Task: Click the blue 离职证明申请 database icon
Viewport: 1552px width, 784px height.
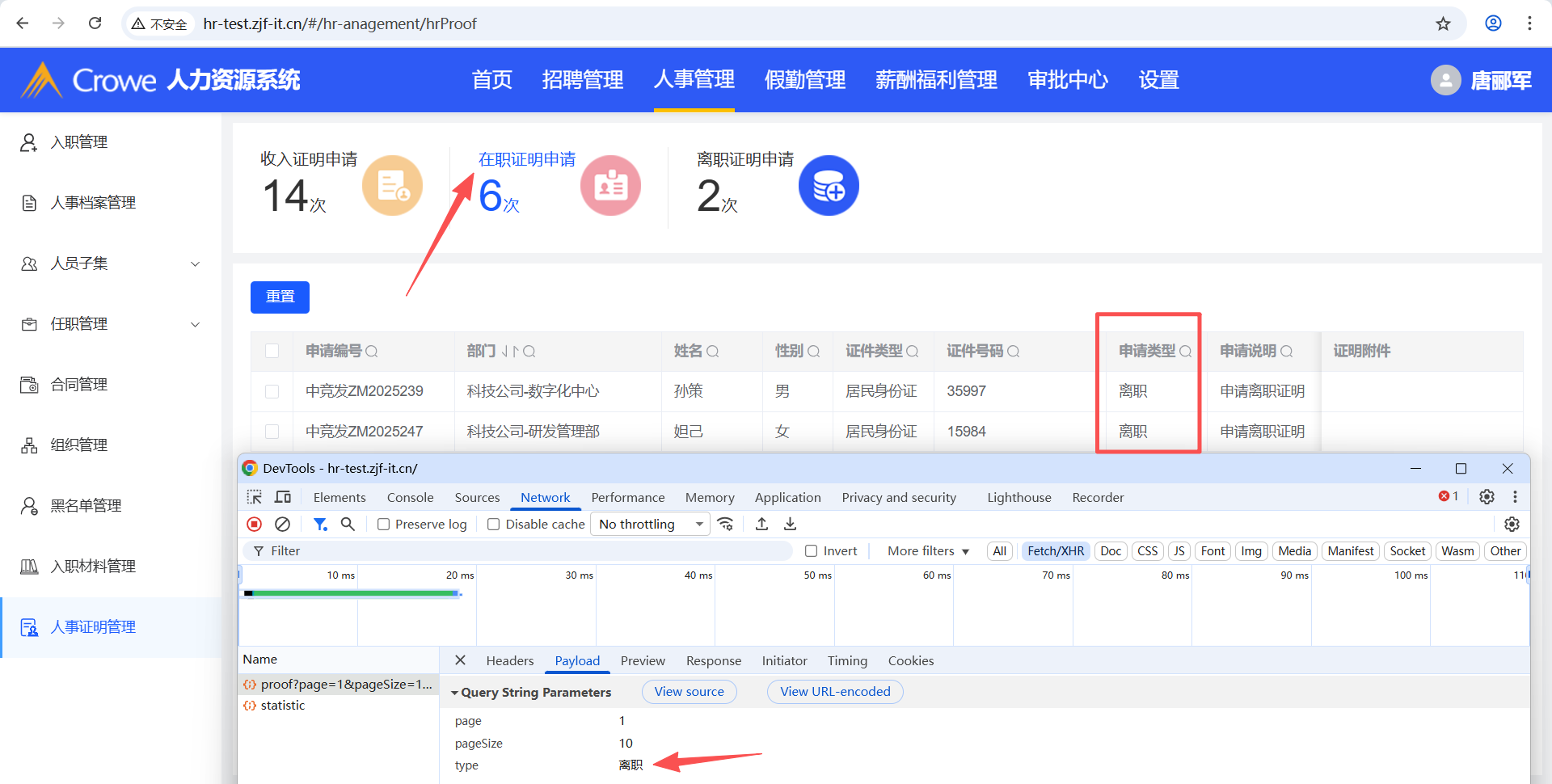Action: 829,186
